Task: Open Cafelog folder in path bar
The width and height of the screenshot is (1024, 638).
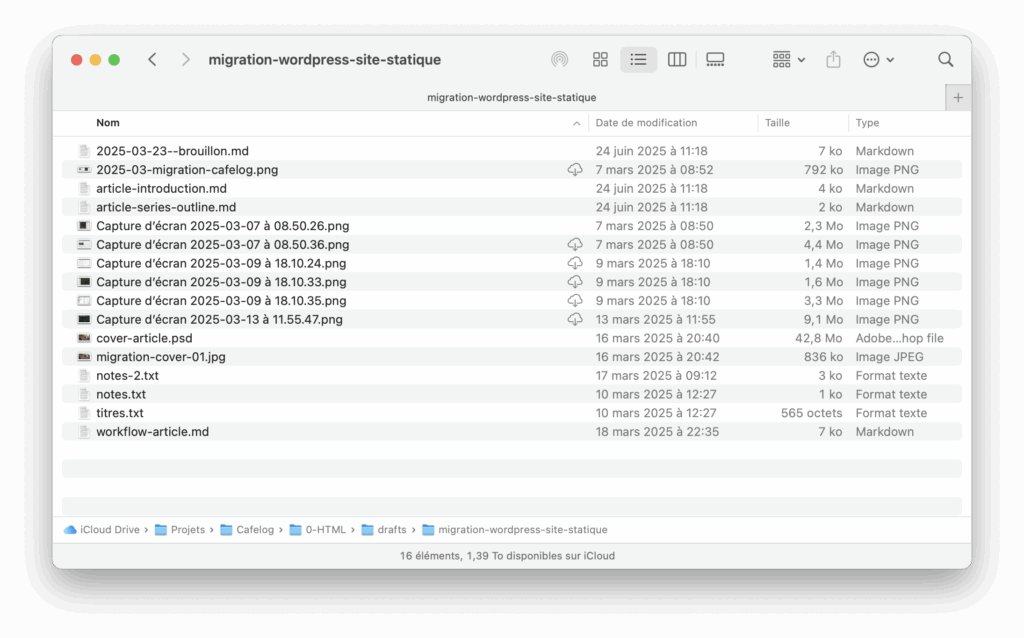Action: click(x=254, y=530)
